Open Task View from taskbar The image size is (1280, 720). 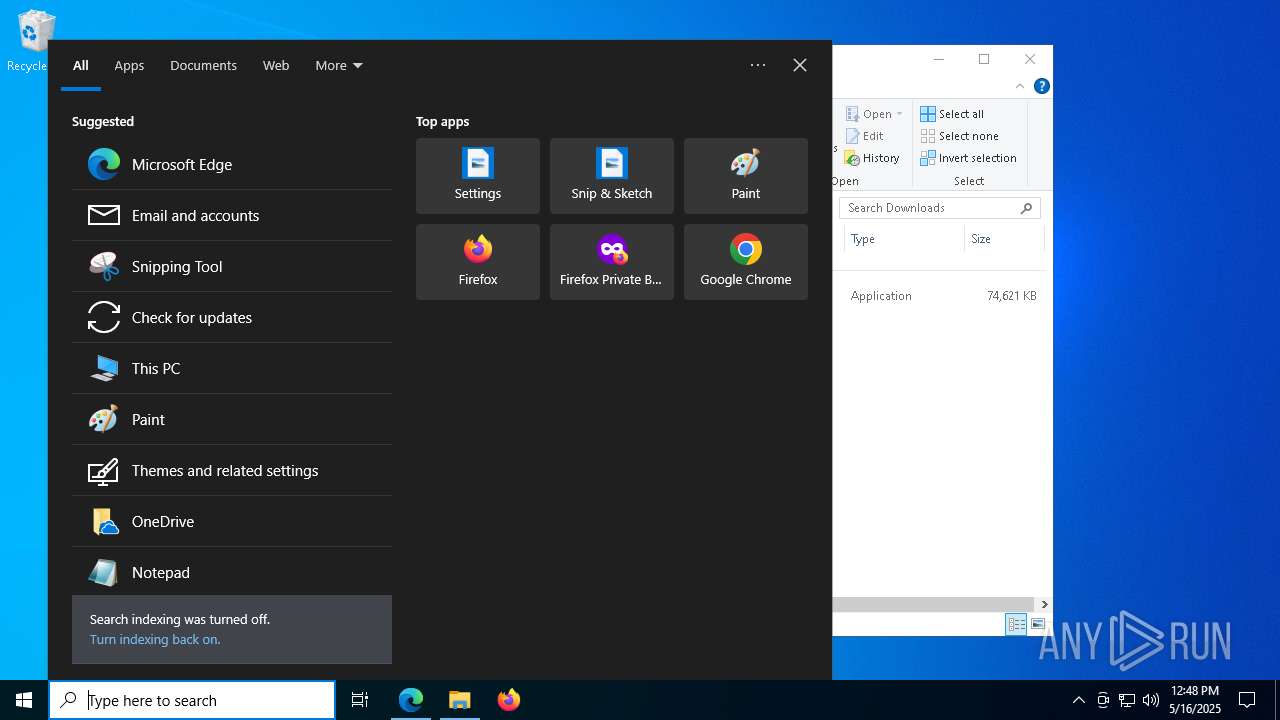[x=360, y=700]
